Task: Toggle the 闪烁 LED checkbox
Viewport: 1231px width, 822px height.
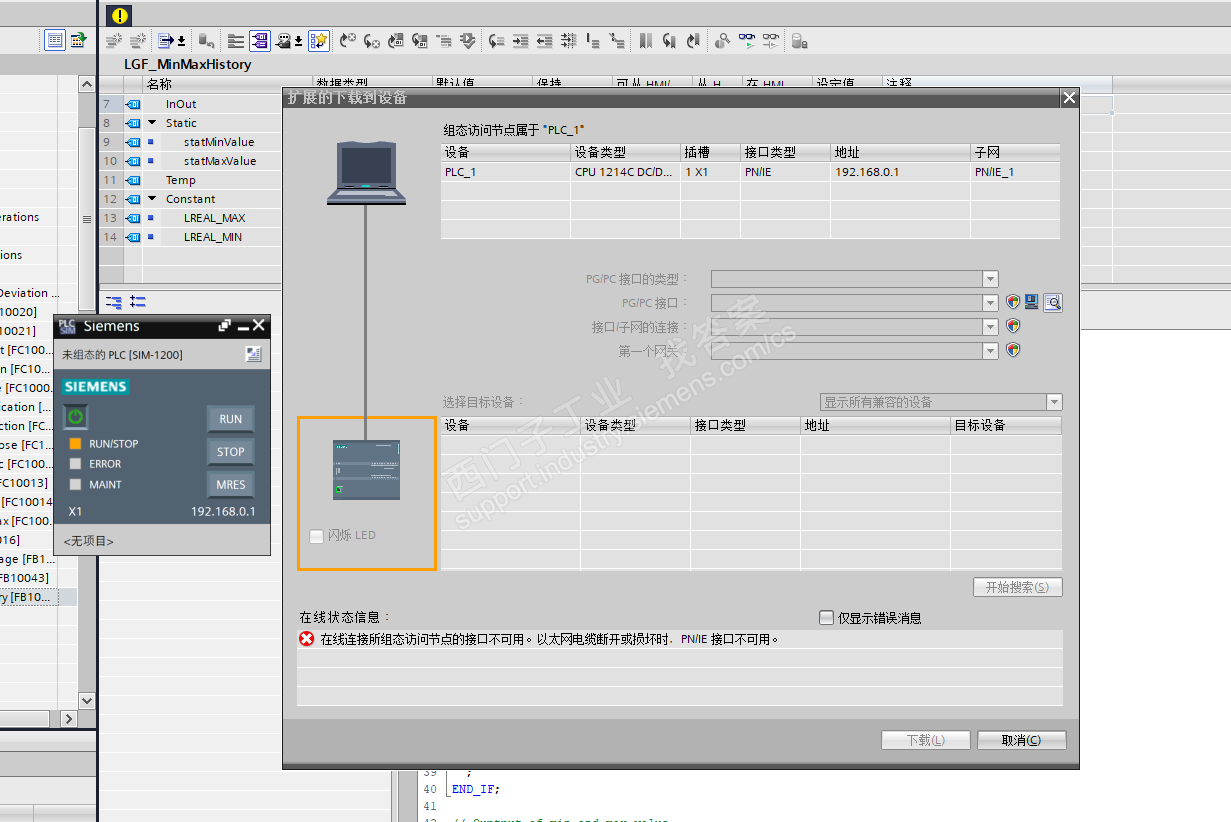Action: [316, 535]
